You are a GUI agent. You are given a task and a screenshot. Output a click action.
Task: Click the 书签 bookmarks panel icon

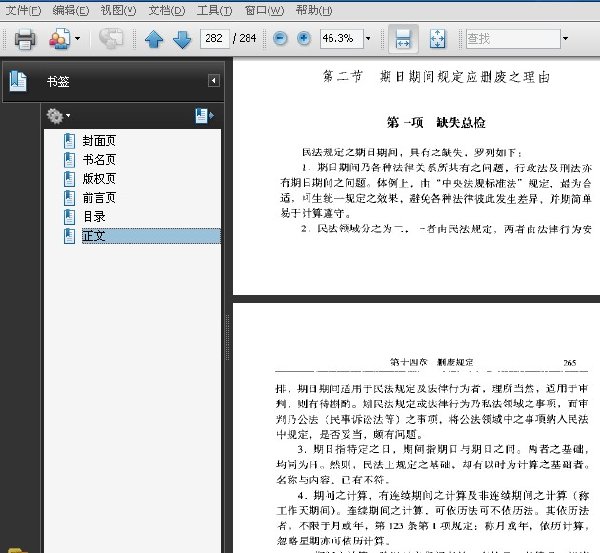(x=18, y=81)
